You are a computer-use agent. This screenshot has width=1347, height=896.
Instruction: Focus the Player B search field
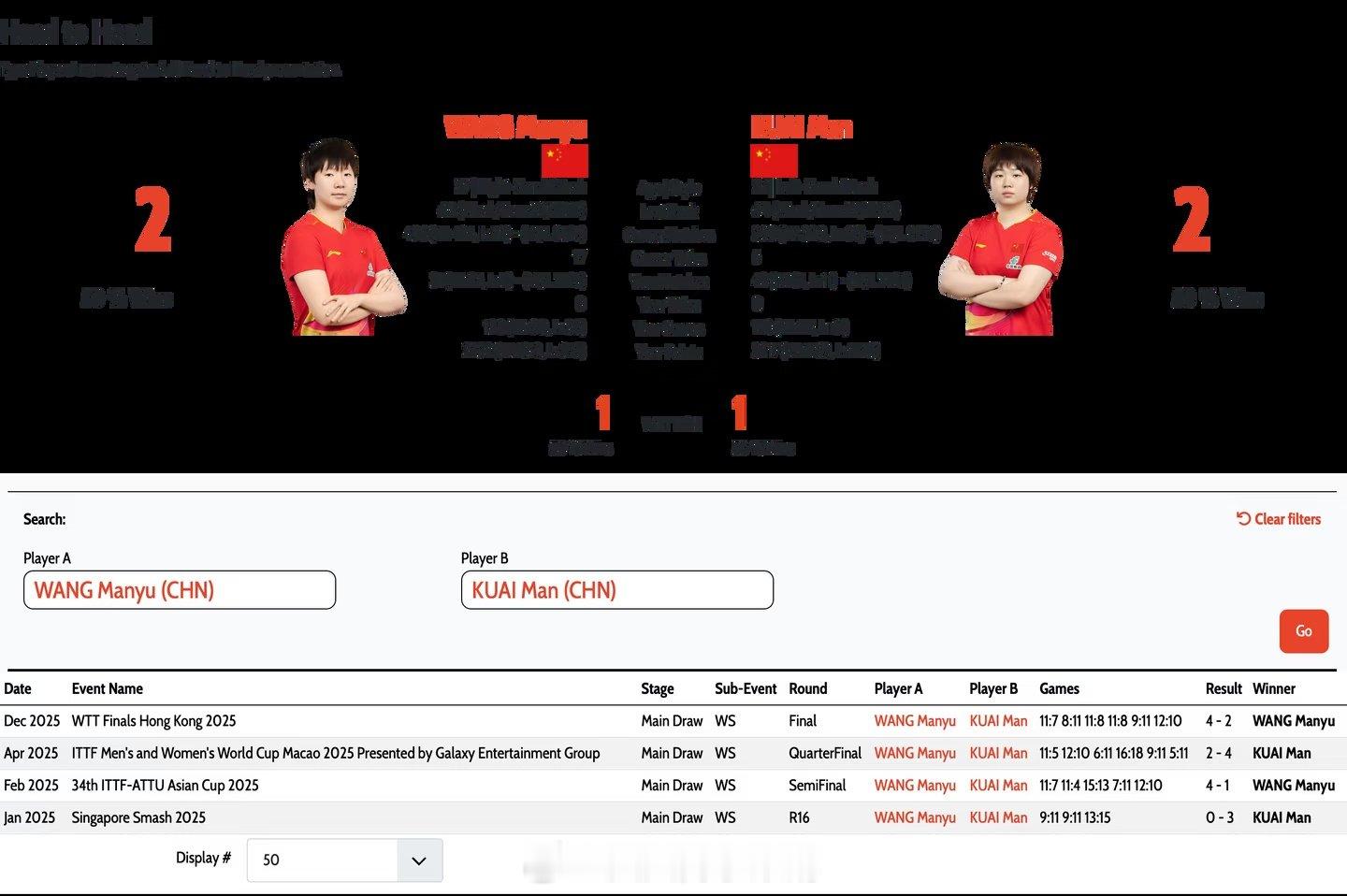(617, 590)
